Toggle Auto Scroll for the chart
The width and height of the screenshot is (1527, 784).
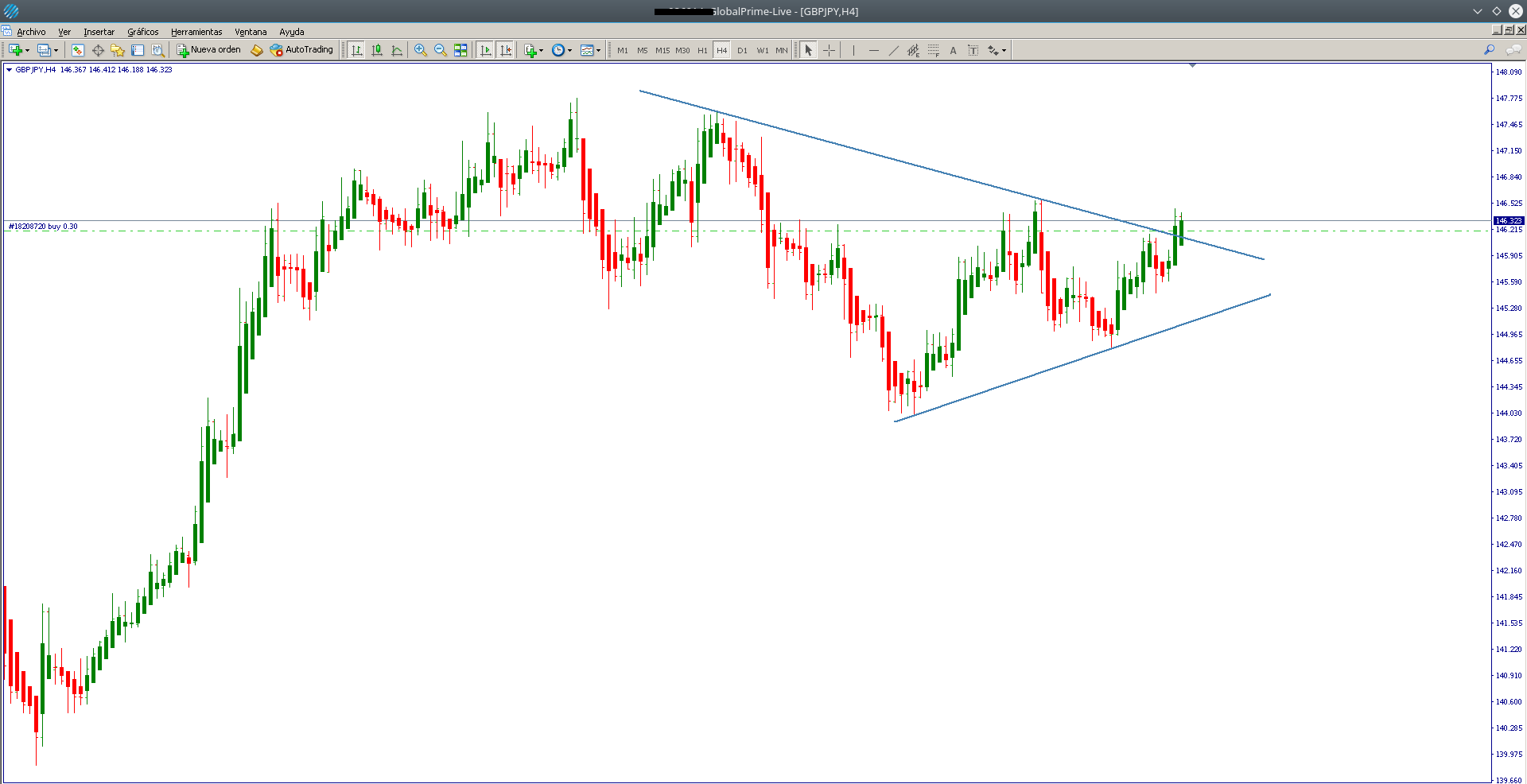(485, 50)
